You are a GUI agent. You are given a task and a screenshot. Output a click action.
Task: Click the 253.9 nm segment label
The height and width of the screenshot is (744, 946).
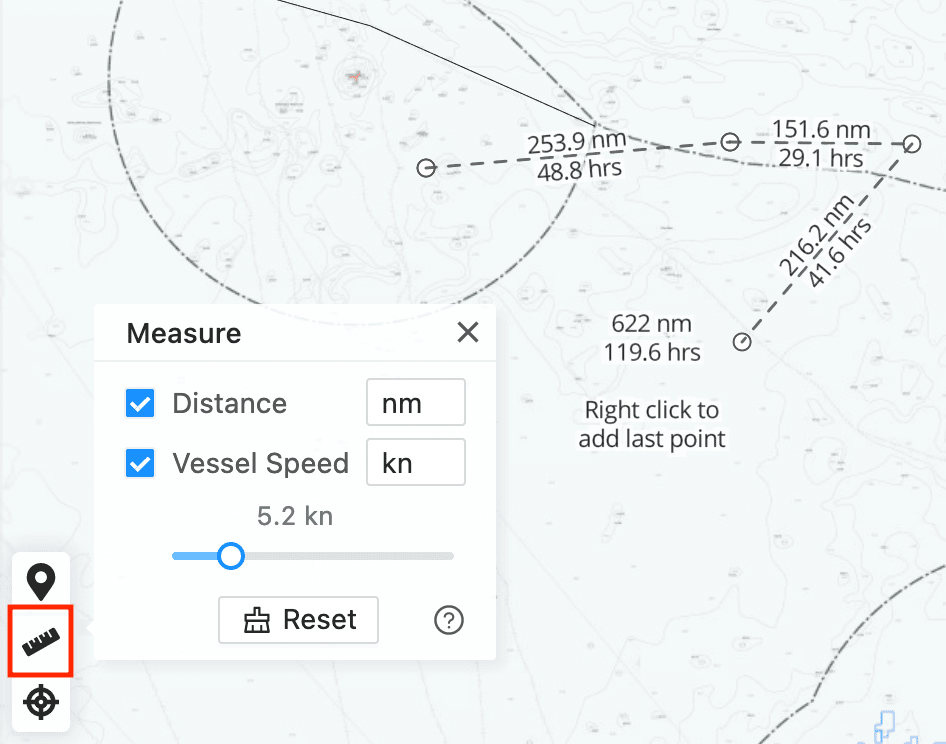576,143
